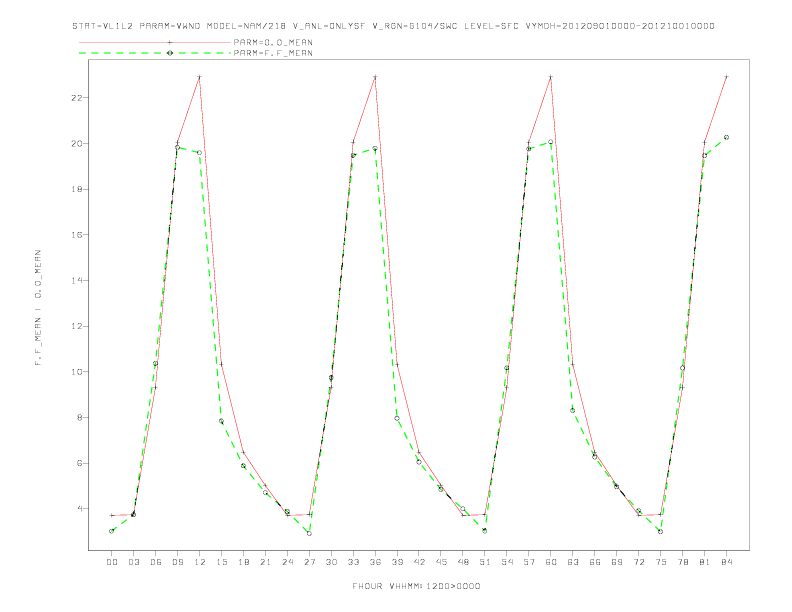The height and width of the screenshot is (612, 792).
Task: Click x-axis forecast hour label 75
Action: 661,562
